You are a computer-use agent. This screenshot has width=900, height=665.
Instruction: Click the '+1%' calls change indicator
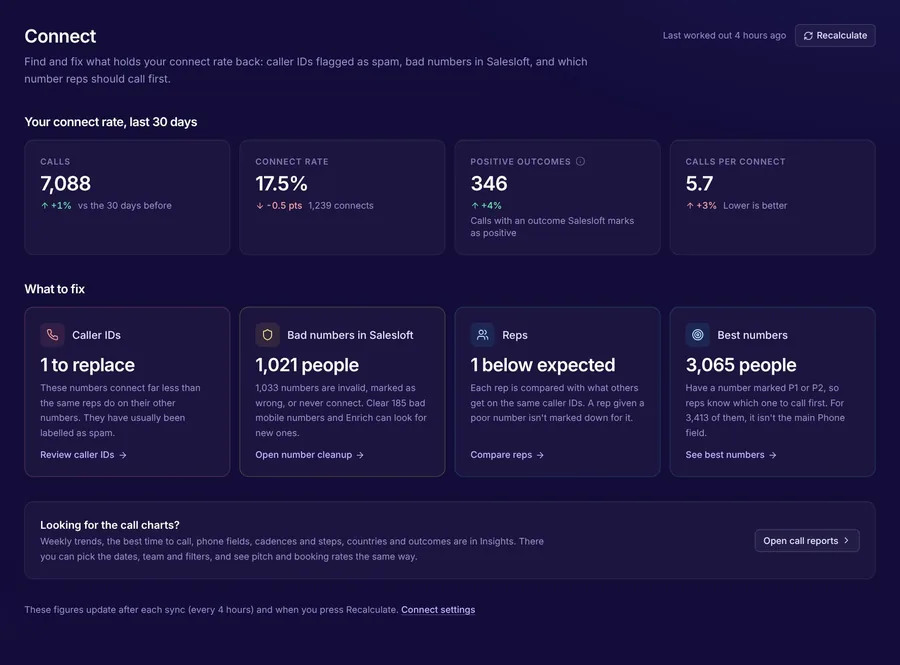pos(56,205)
